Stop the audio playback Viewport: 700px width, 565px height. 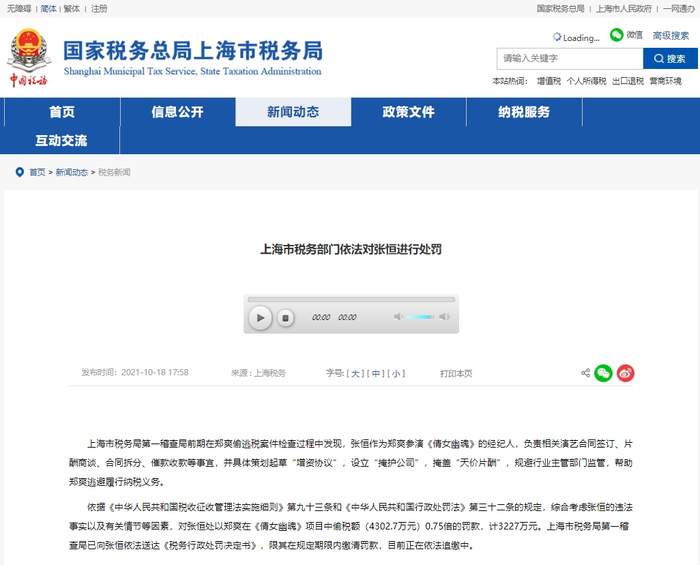tap(286, 318)
